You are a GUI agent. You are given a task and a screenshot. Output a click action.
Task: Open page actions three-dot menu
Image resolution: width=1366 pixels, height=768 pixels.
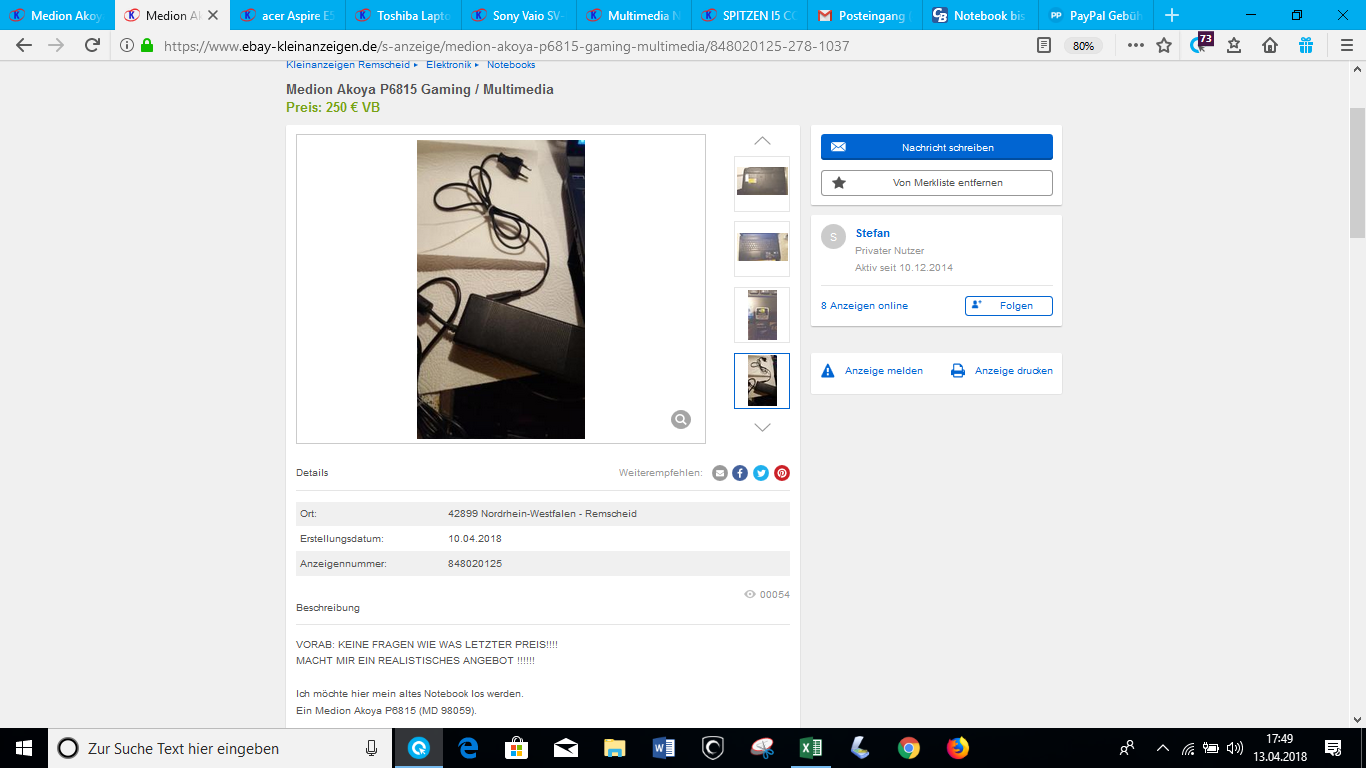[1136, 45]
